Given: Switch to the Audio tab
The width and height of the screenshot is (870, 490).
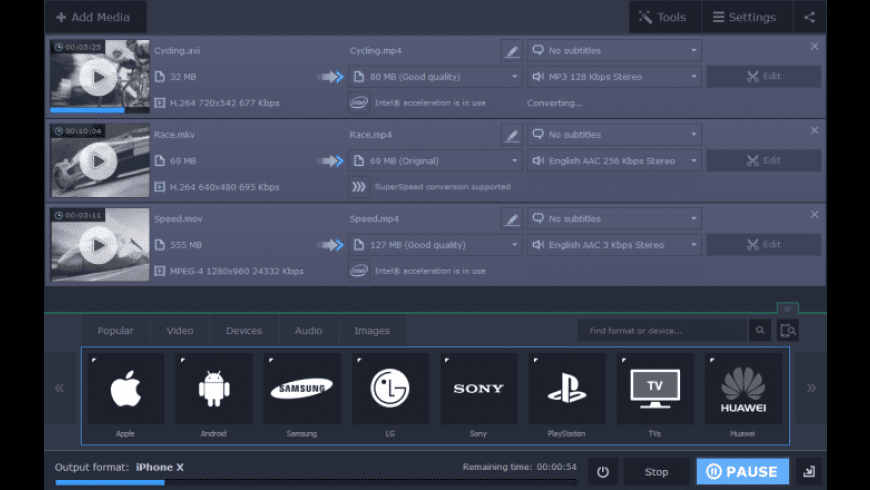Looking at the screenshot, I should pos(308,331).
